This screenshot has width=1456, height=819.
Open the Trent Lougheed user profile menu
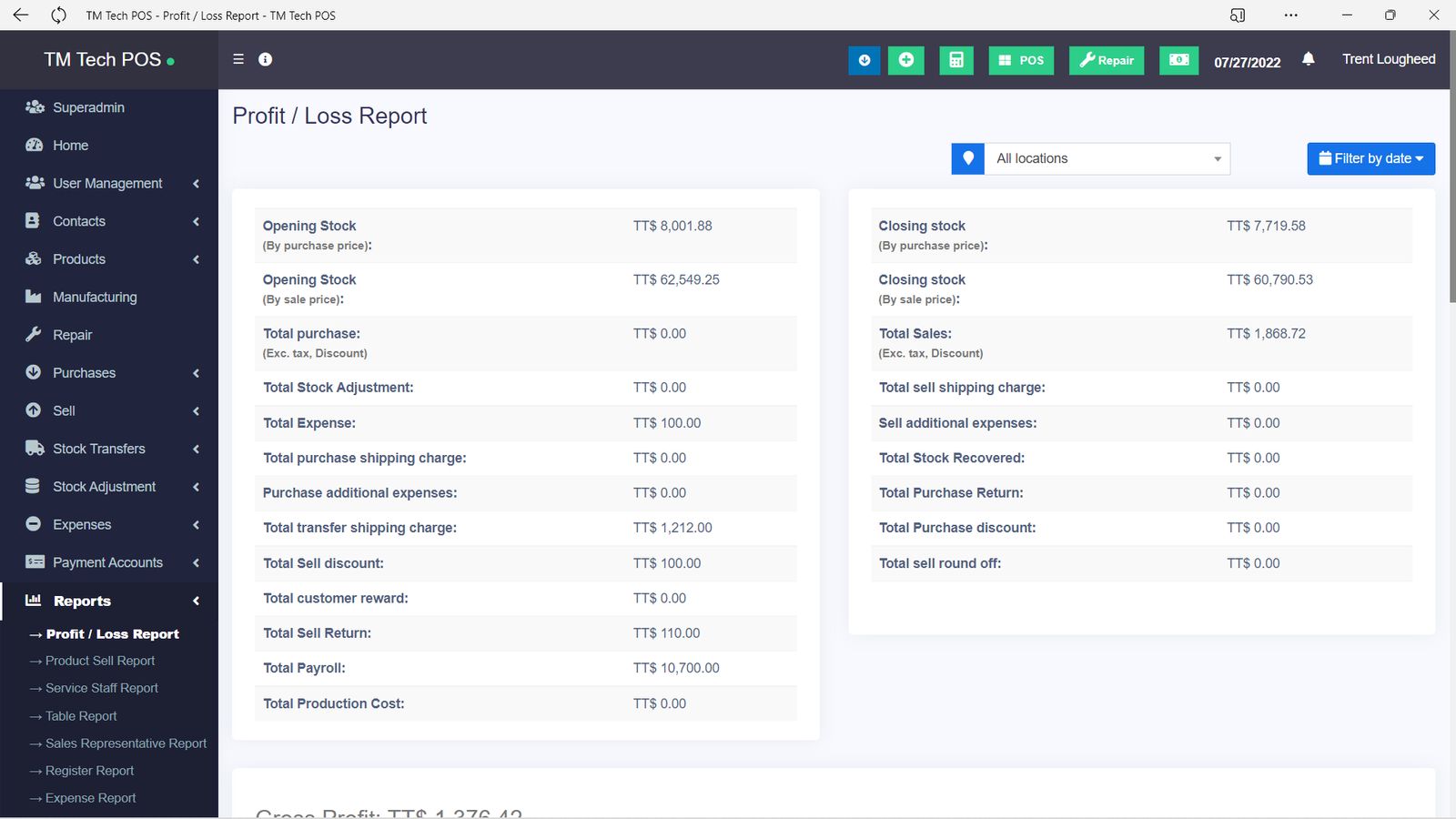(1389, 59)
